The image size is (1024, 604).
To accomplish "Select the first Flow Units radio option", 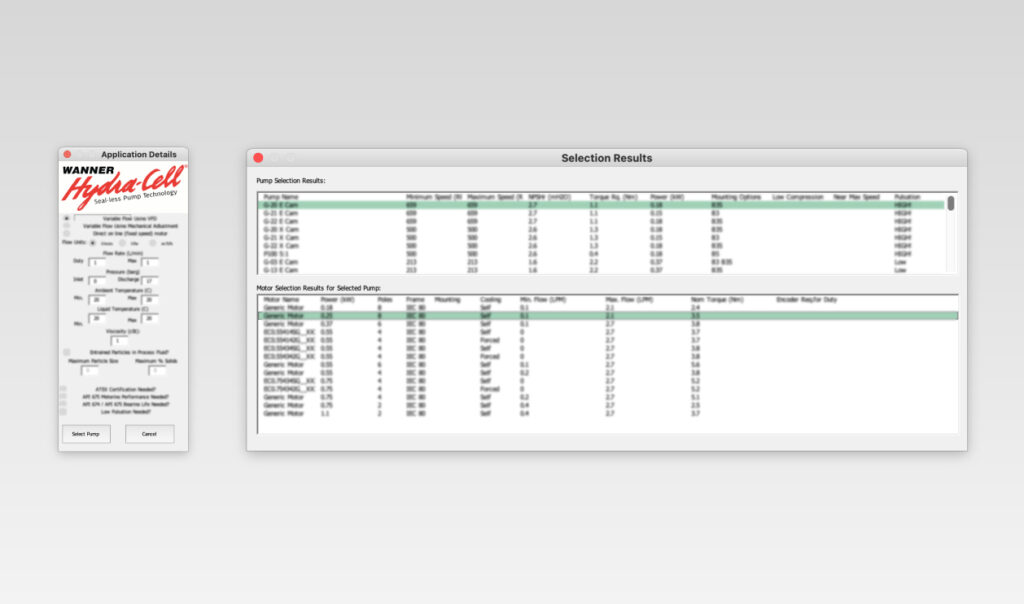I will (x=93, y=243).
